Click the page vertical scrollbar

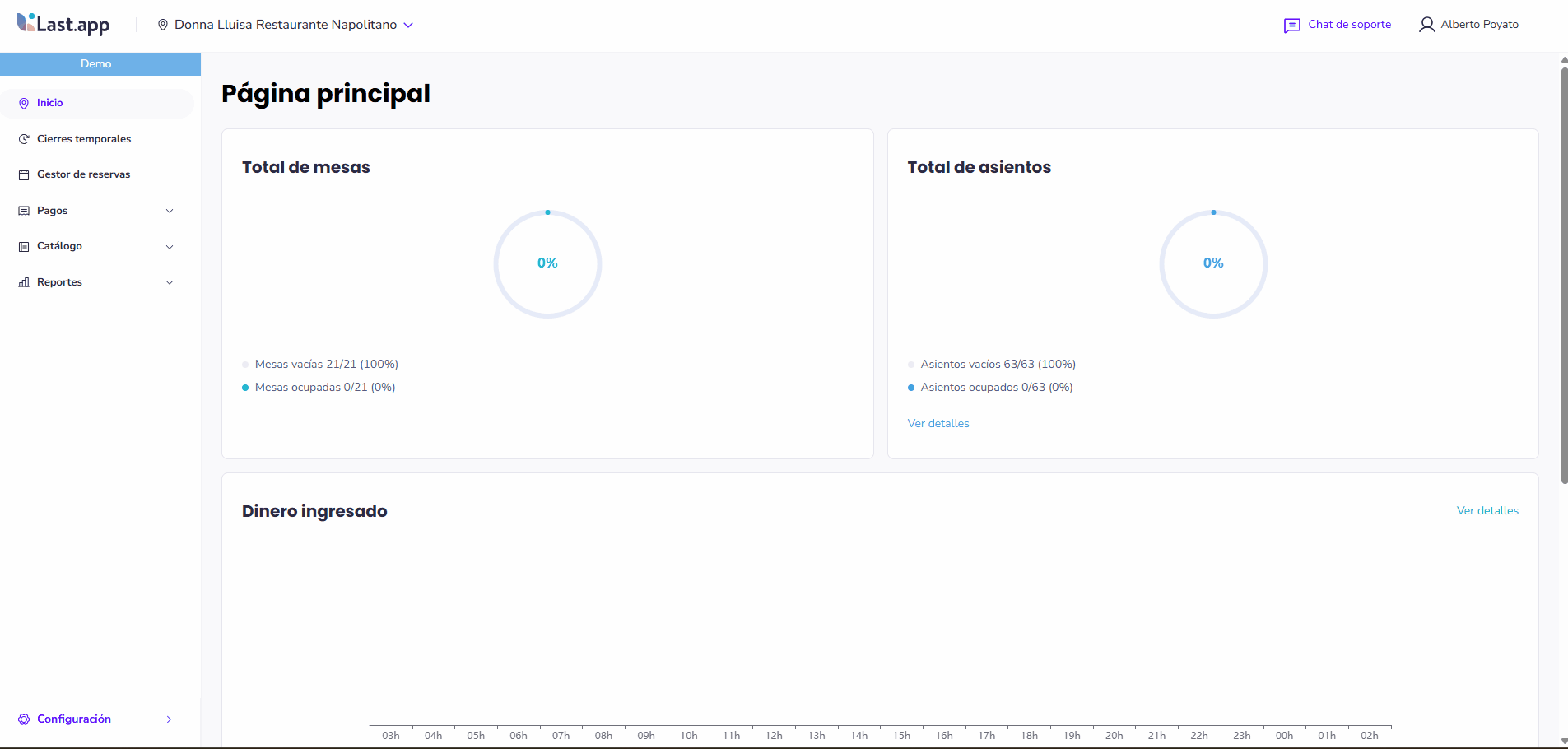click(1564, 276)
